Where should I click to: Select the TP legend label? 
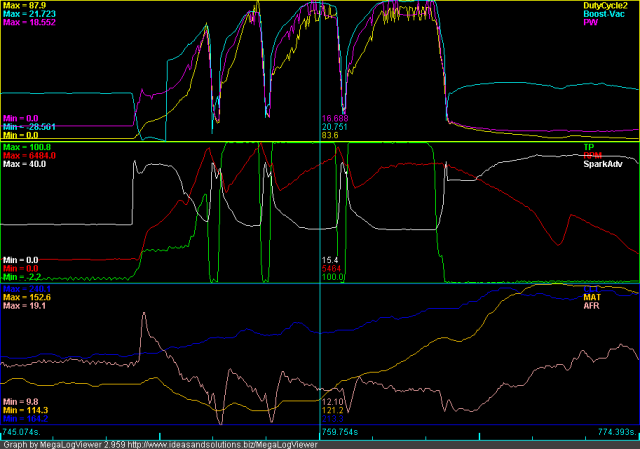(x=629, y=146)
